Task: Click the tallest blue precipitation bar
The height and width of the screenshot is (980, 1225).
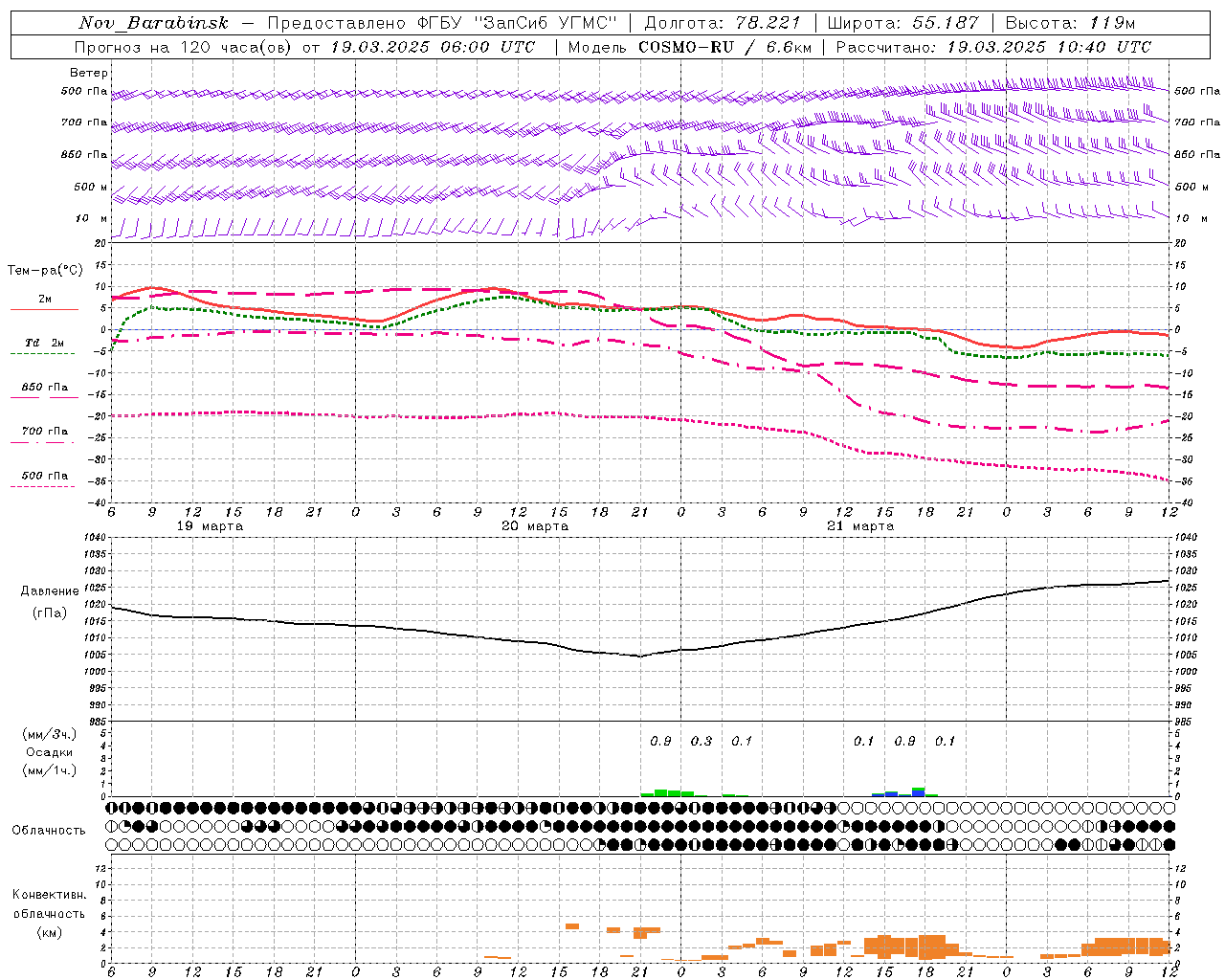Action: [x=919, y=792]
